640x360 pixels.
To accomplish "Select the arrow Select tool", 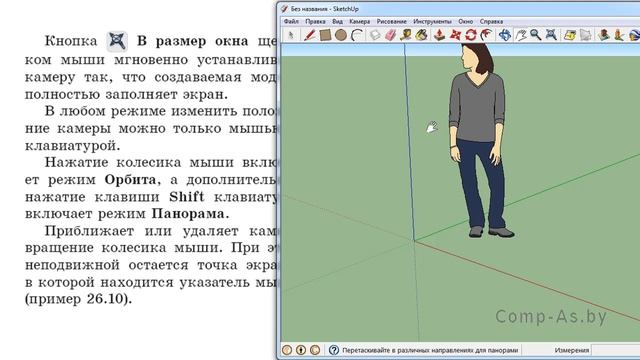I will 291,35.
